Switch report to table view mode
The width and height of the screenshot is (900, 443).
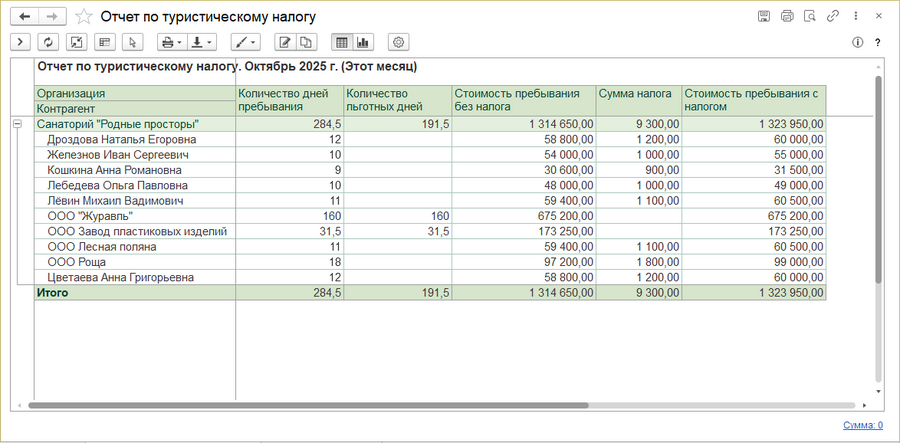[341, 42]
